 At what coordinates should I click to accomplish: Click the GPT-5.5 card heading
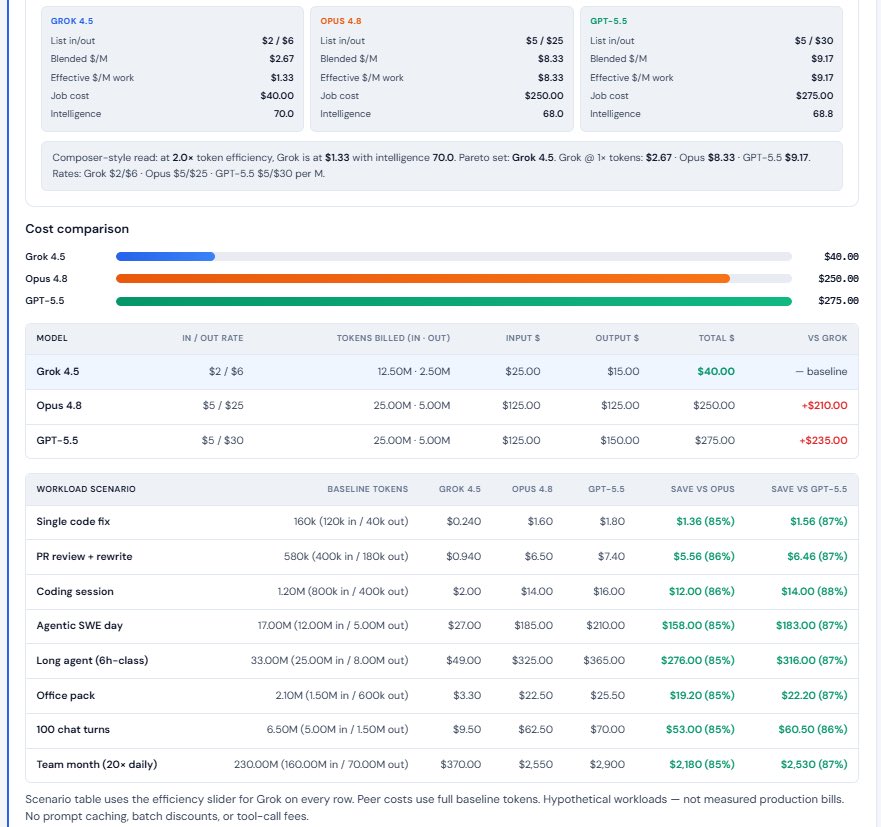coord(608,21)
